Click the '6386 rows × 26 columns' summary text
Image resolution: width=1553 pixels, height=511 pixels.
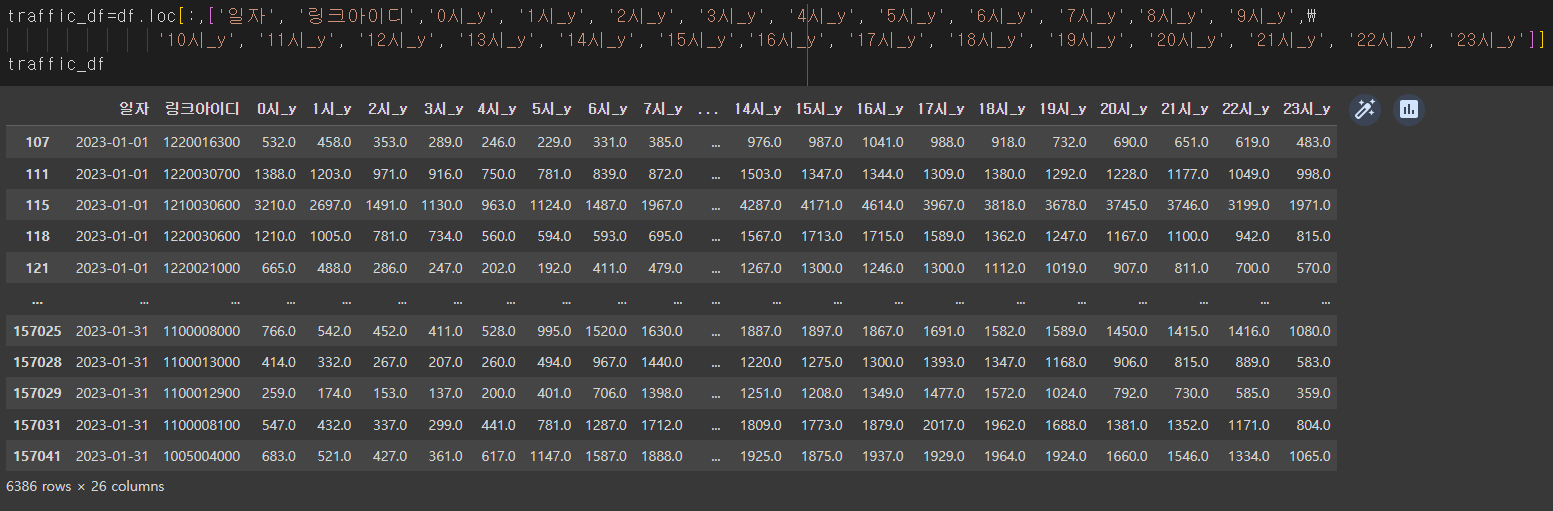(85, 486)
